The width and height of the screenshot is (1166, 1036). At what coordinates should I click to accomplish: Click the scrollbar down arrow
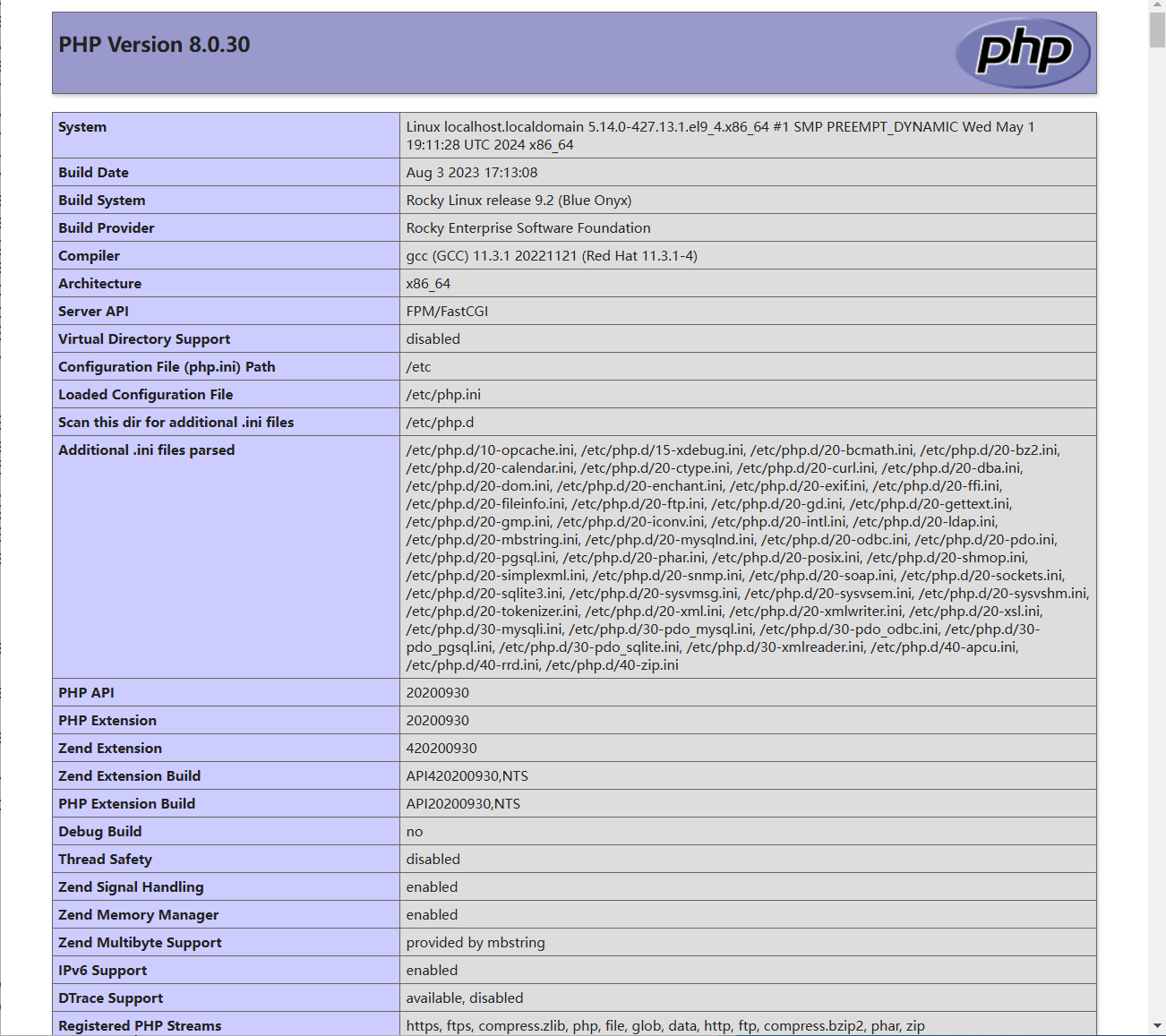(x=1157, y=1026)
